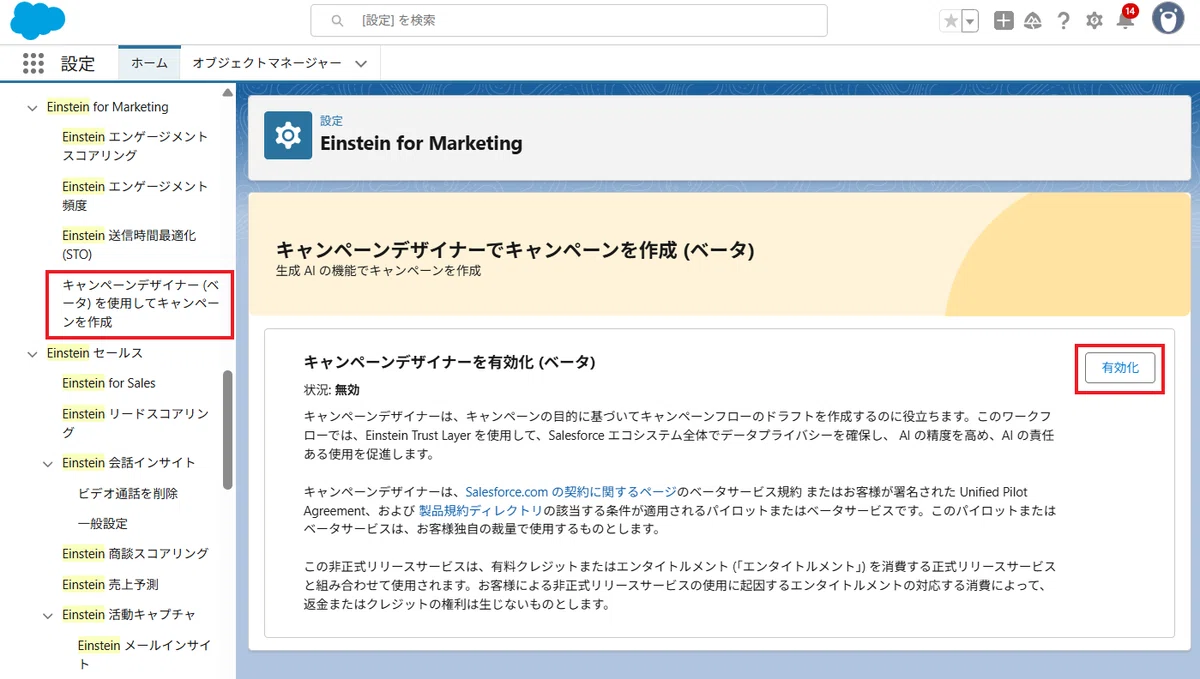The height and width of the screenshot is (679, 1200).
Task: Select キャンペーンデザイナー (ベータ) を使用してキャンペーンを作成
Action: pyautogui.click(x=140, y=304)
